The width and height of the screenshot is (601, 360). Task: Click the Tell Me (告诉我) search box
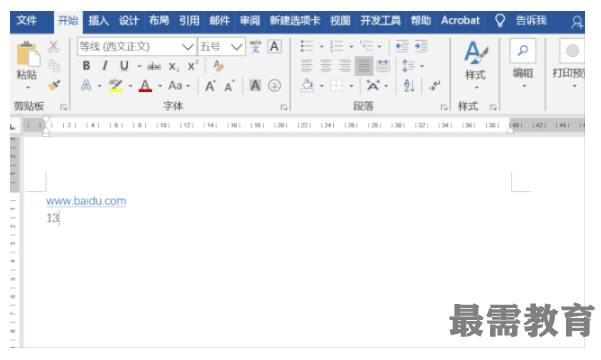click(531, 20)
